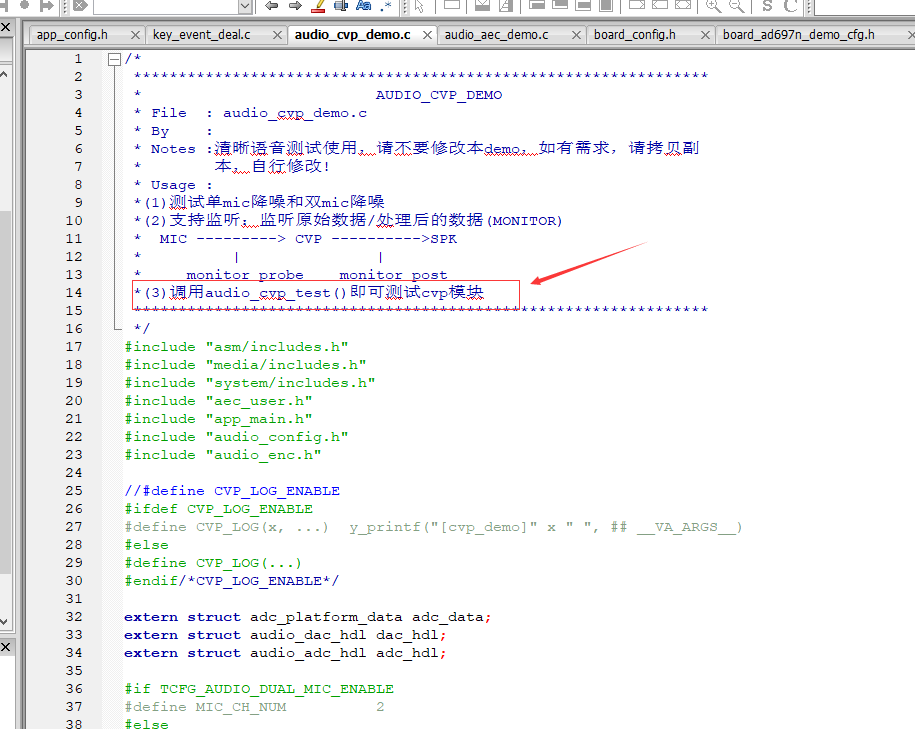
Task: Click inside the toolbar search input field
Action: (x=166, y=6)
